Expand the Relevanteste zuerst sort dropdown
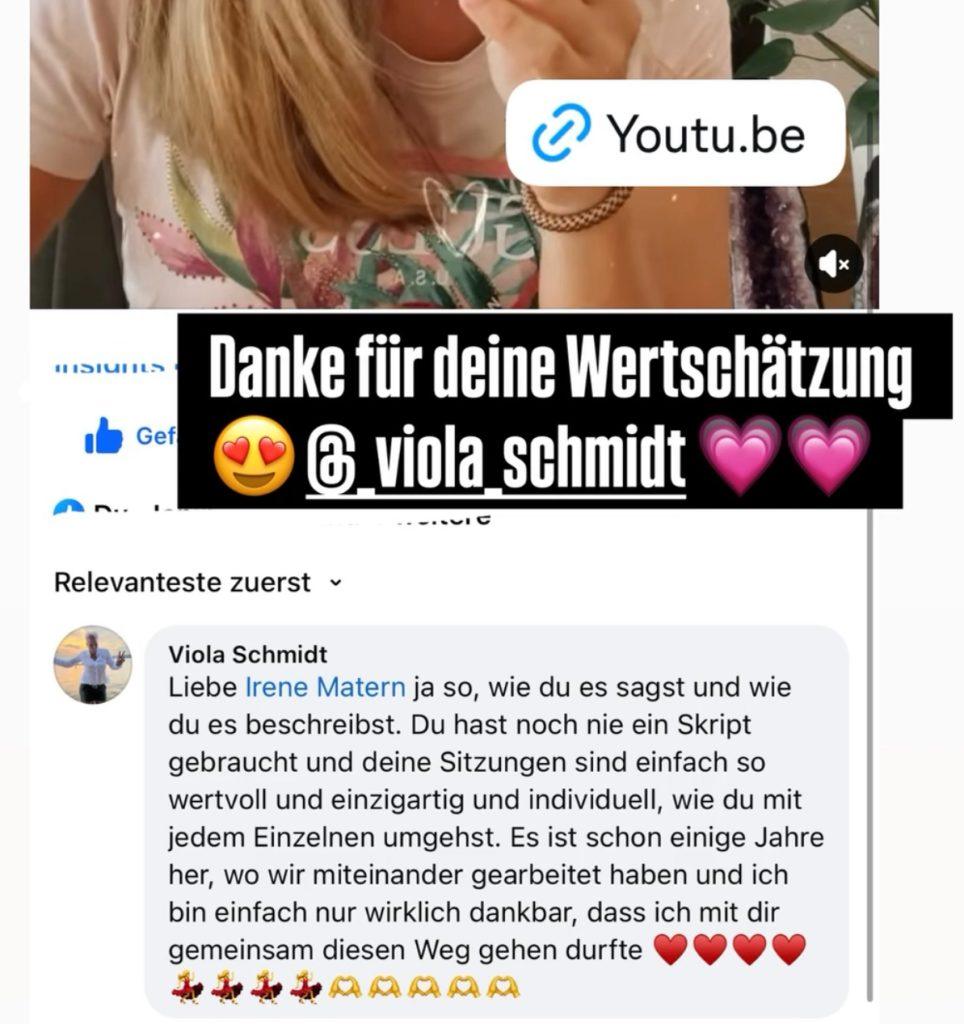The height and width of the screenshot is (1024, 964). pyautogui.click(x=198, y=583)
